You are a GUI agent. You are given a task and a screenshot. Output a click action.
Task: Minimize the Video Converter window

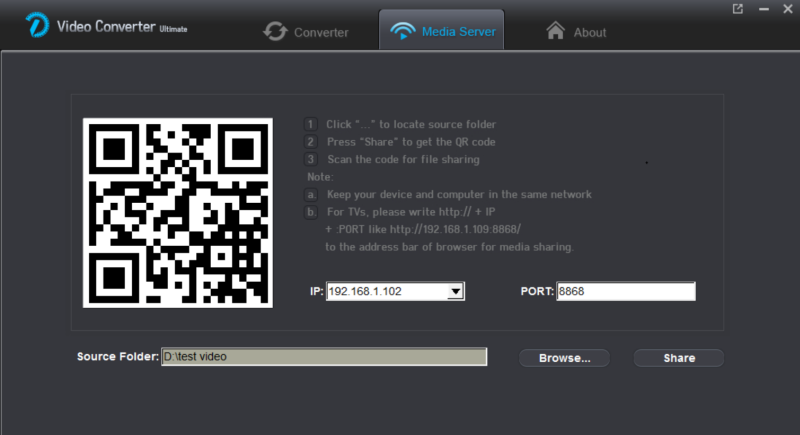pyautogui.click(x=764, y=9)
